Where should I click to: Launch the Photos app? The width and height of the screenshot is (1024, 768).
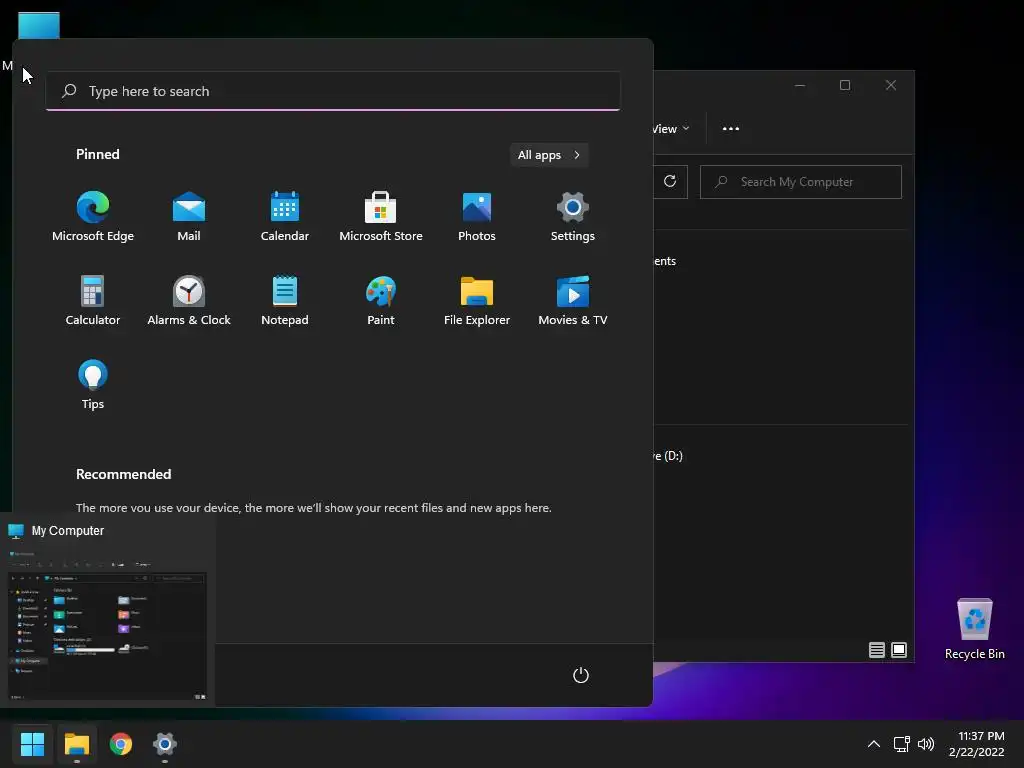[x=477, y=216]
